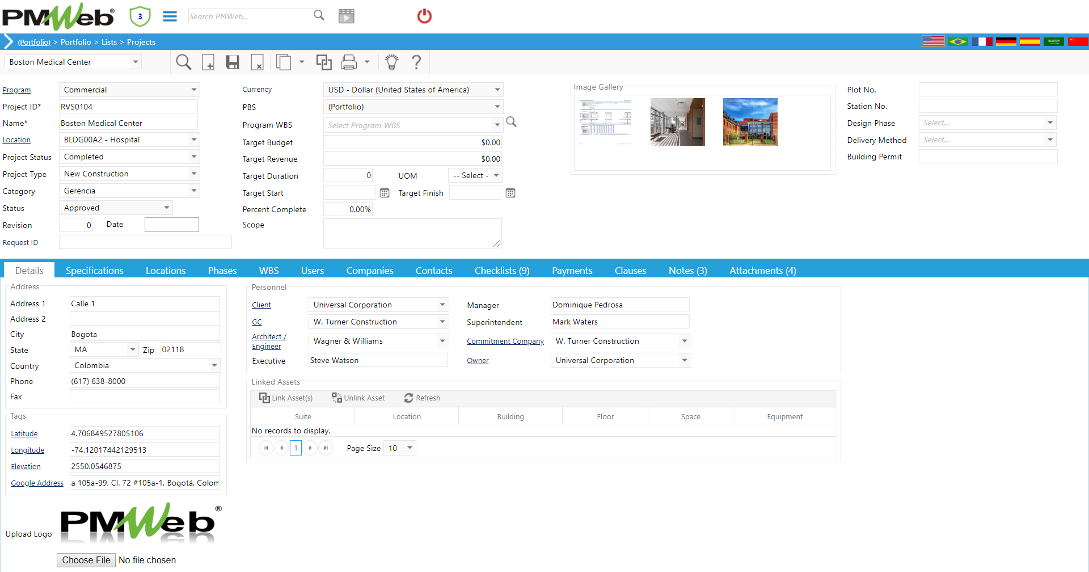Viewport: 1089px width, 572px height.
Task: Click the Google Address label link
Action: (37, 483)
